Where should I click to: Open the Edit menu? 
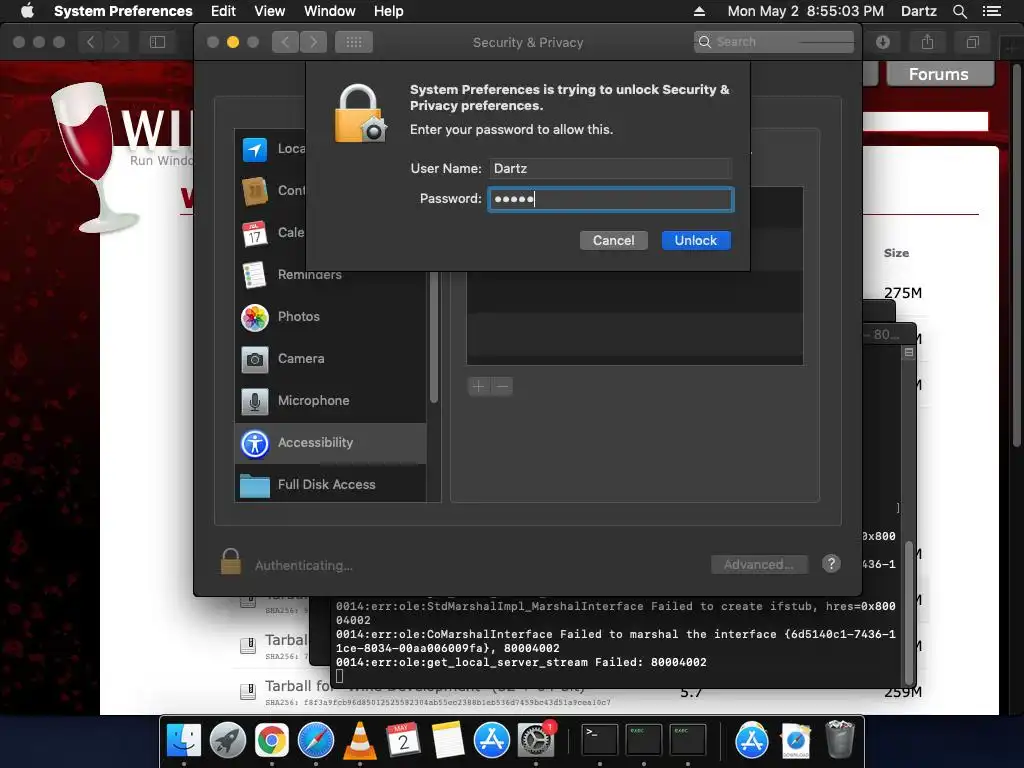tap(223, 11)
